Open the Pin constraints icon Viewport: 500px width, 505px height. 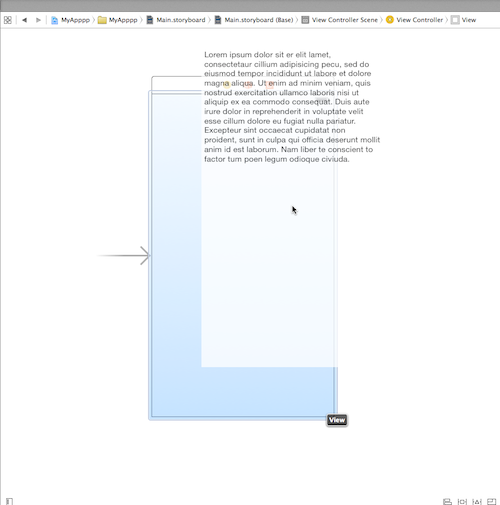tap(462, 501)
